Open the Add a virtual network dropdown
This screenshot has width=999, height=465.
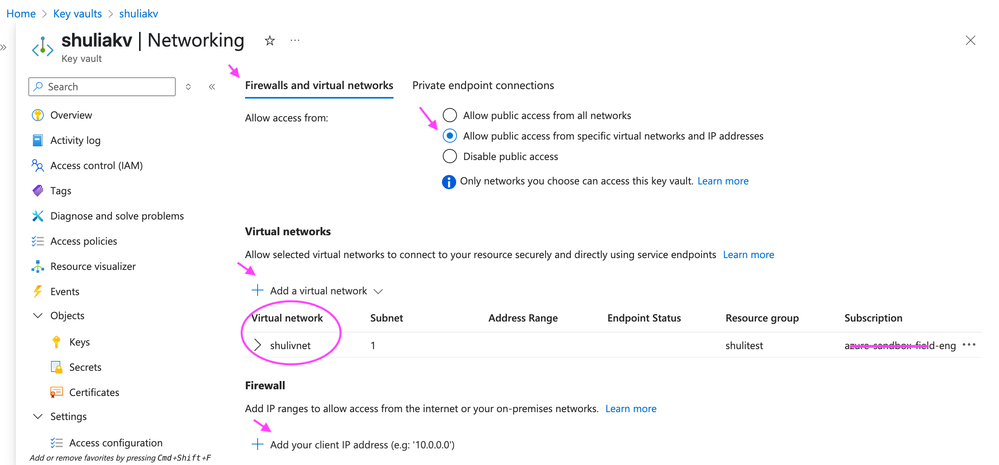click(318, 291)
